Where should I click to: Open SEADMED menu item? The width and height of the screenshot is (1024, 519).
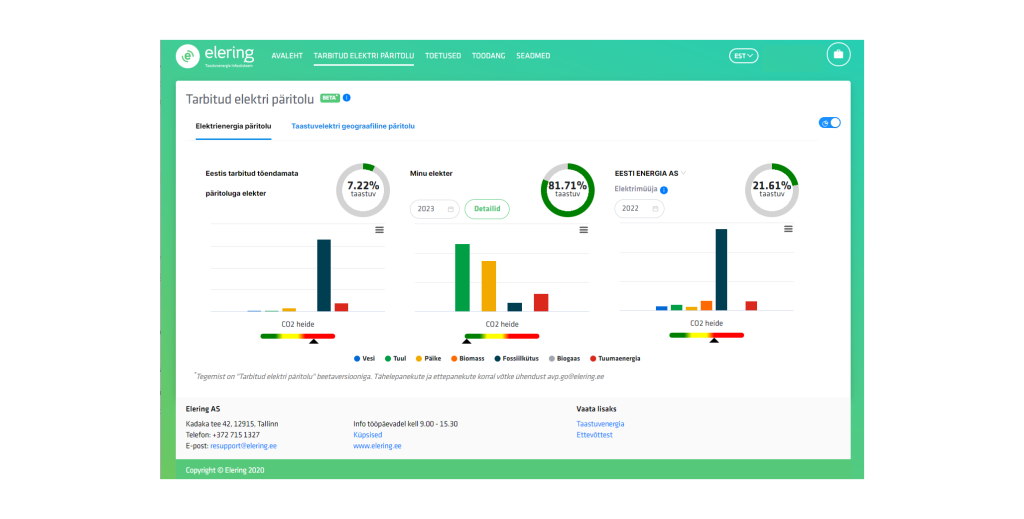[x=533, y=56]
